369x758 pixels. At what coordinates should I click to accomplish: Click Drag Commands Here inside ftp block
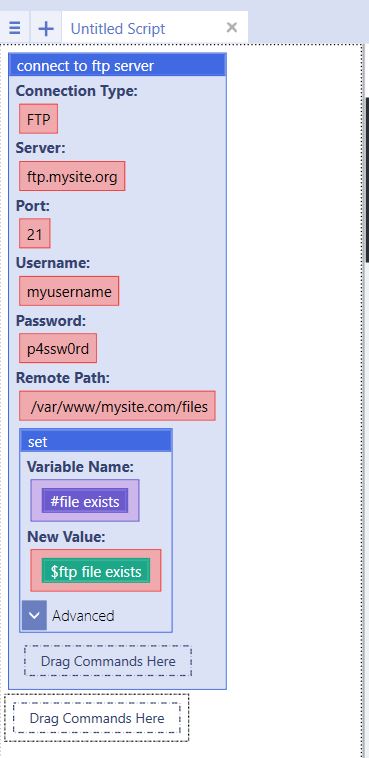pyautogui.click(x=108, y=661)
